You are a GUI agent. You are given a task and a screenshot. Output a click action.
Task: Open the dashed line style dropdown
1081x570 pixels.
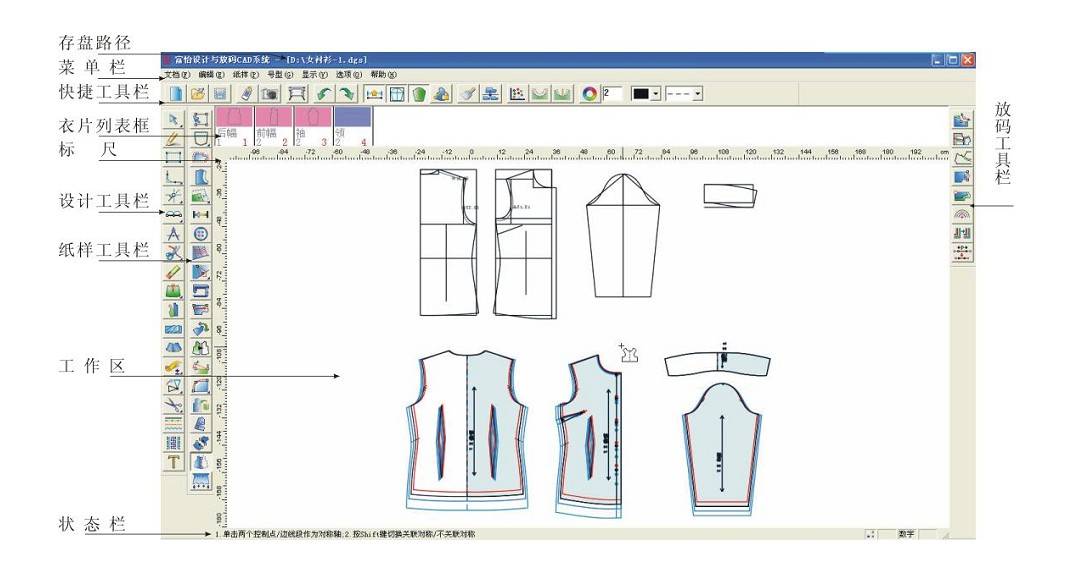(x=698, y=93)
